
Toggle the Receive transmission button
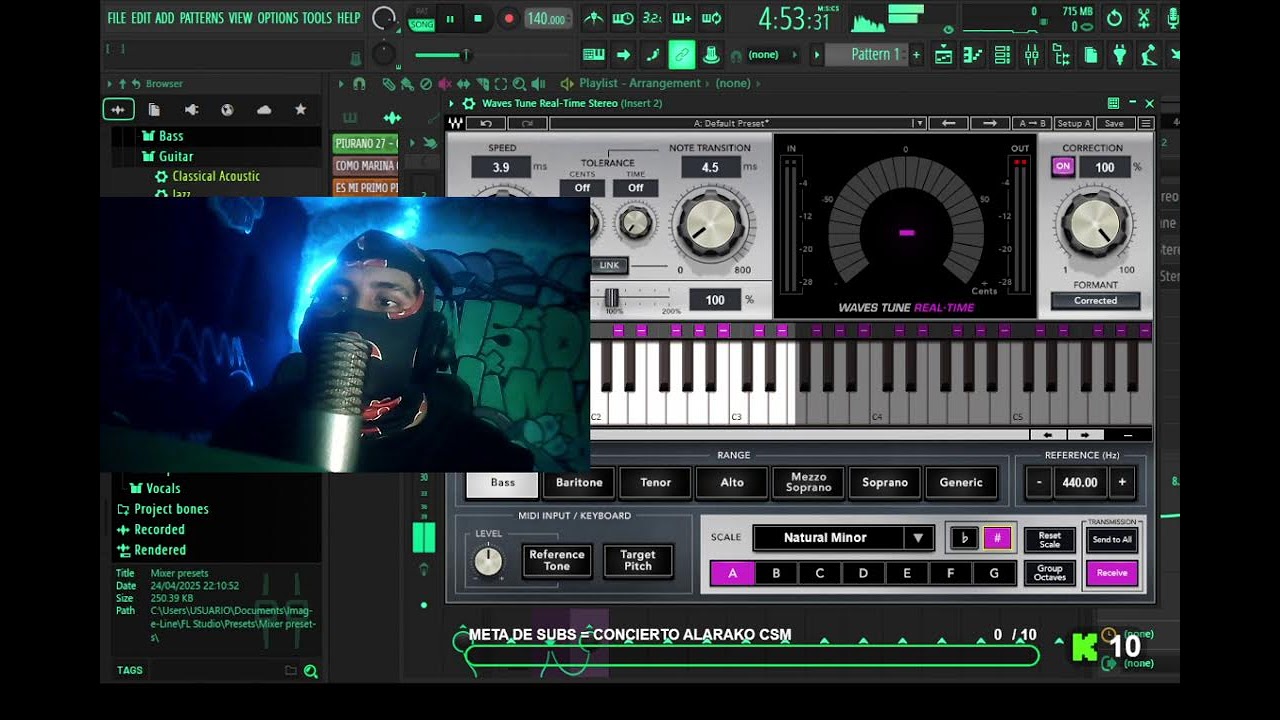pyautogui.click(x=1112, y=573)
